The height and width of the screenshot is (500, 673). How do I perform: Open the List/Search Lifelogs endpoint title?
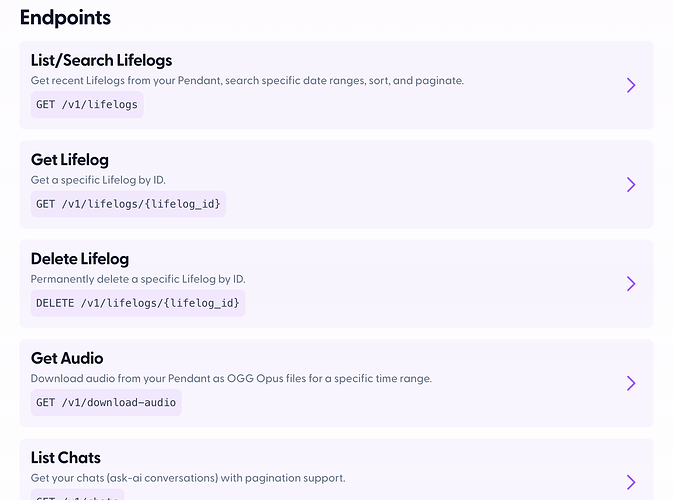[x=101, y=61]
